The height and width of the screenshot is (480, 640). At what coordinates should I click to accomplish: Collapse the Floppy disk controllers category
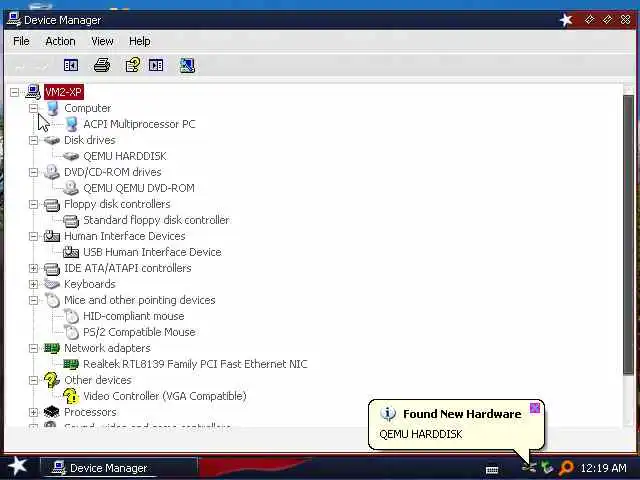pos(33,204)
